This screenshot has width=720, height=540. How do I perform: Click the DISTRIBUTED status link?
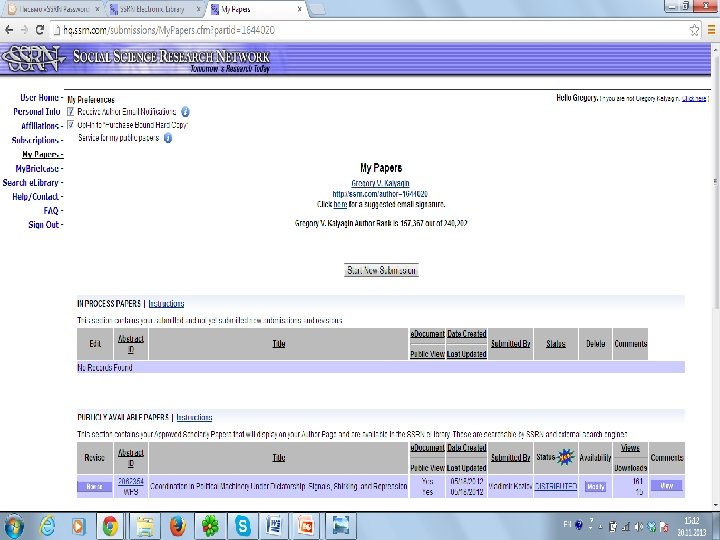pyautogui.click(x=556, y=486)
